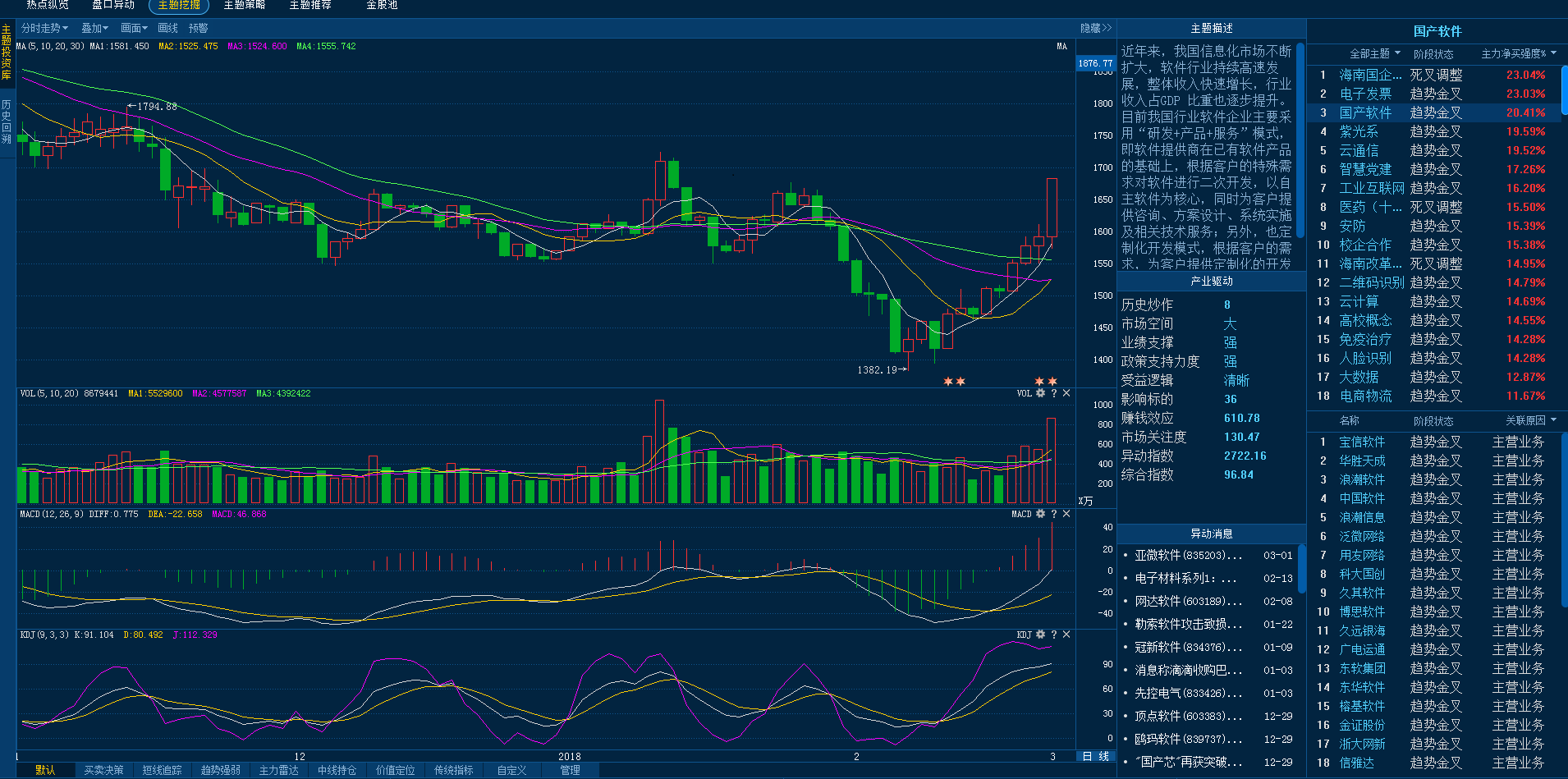This screenshot has width=1568, height=779.
Task: Open KDJ indicator settings gear
Action: pos(1040,635)
